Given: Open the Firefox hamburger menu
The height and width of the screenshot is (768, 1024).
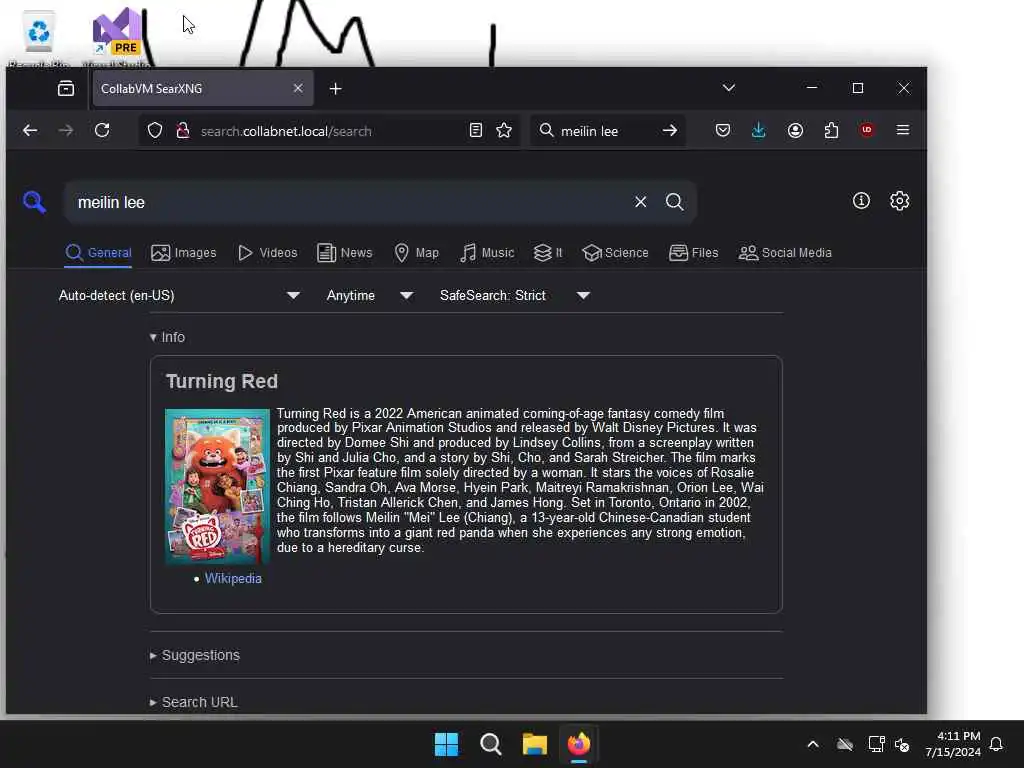Looking at the screenshot, I should pyautogui.click(x=903, y=130).
